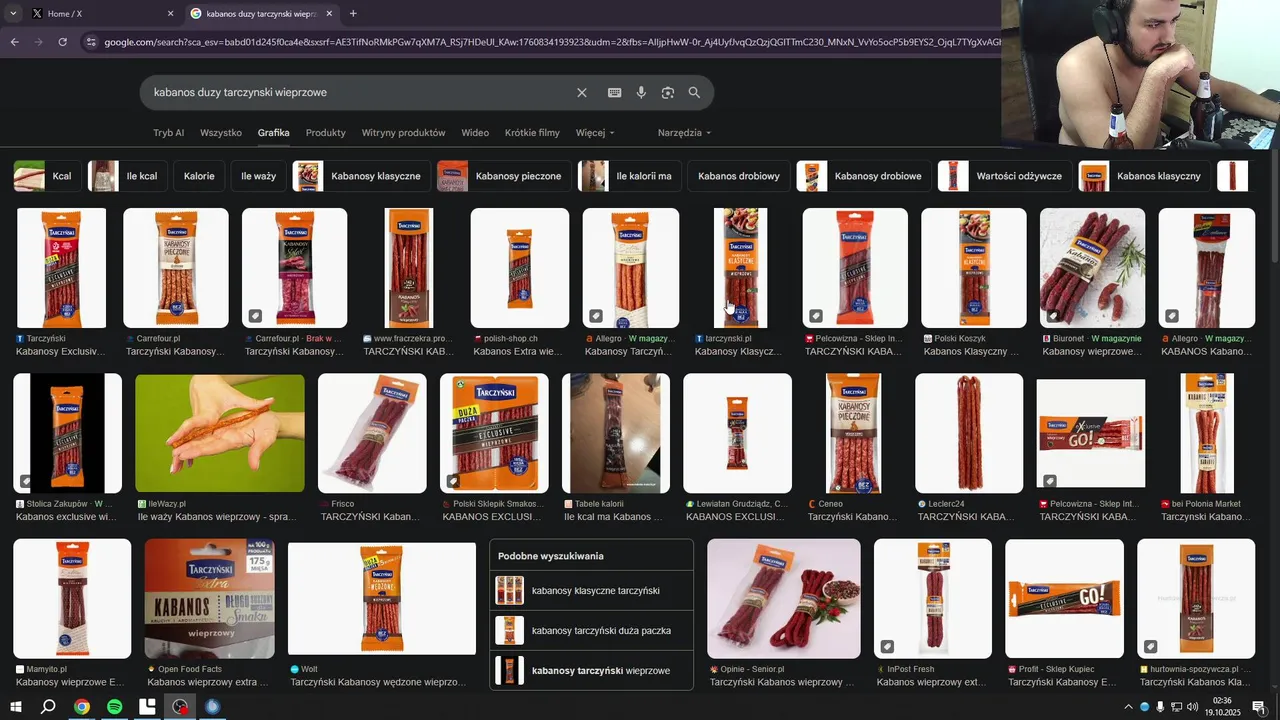The width and height of the screenshot is (1280, 720).
Task: Select the Kabanos klasyczny chip
Action: pos(1145,176)
